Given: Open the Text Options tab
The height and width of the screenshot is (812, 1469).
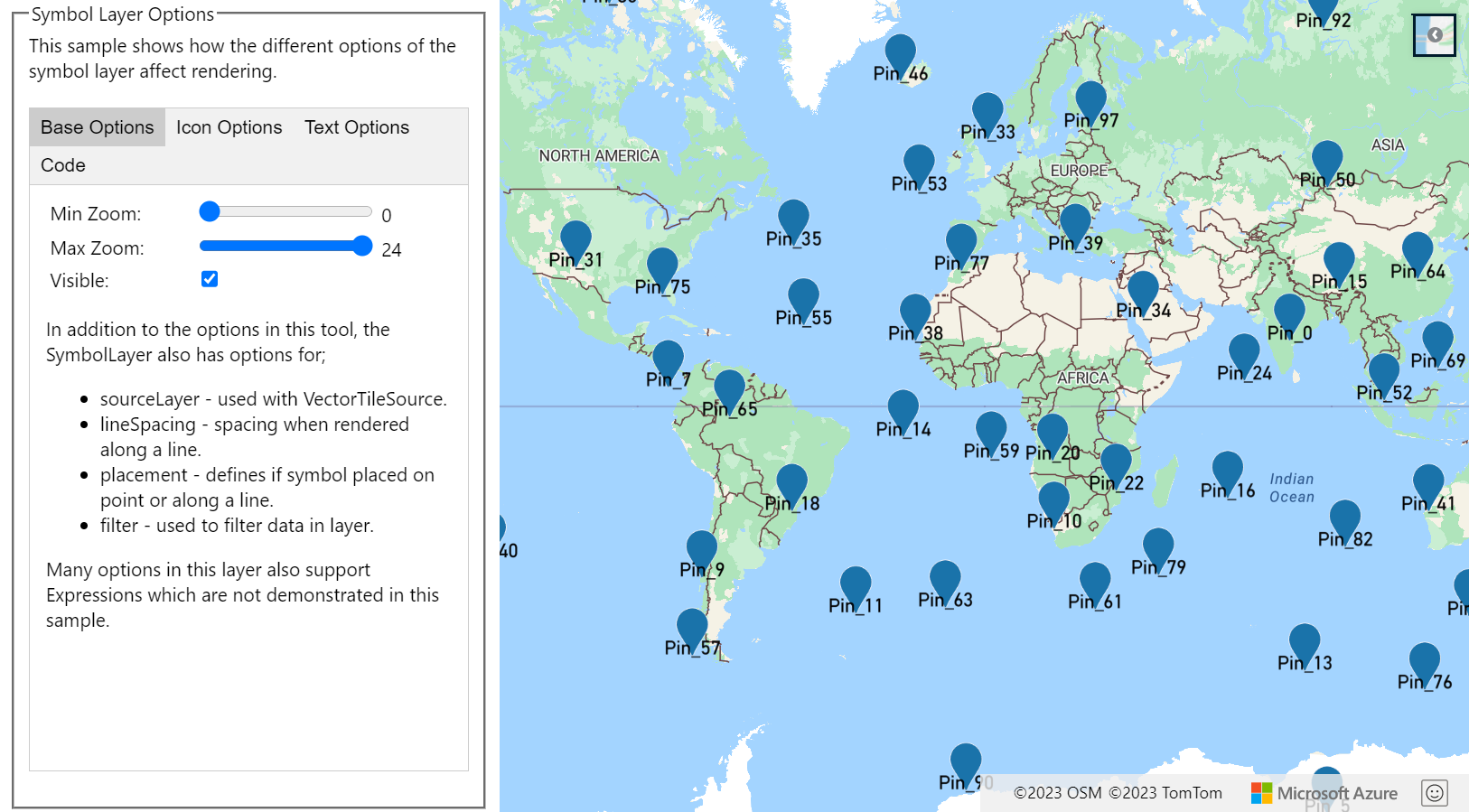Looking at the screenshot, I should 357,127.
